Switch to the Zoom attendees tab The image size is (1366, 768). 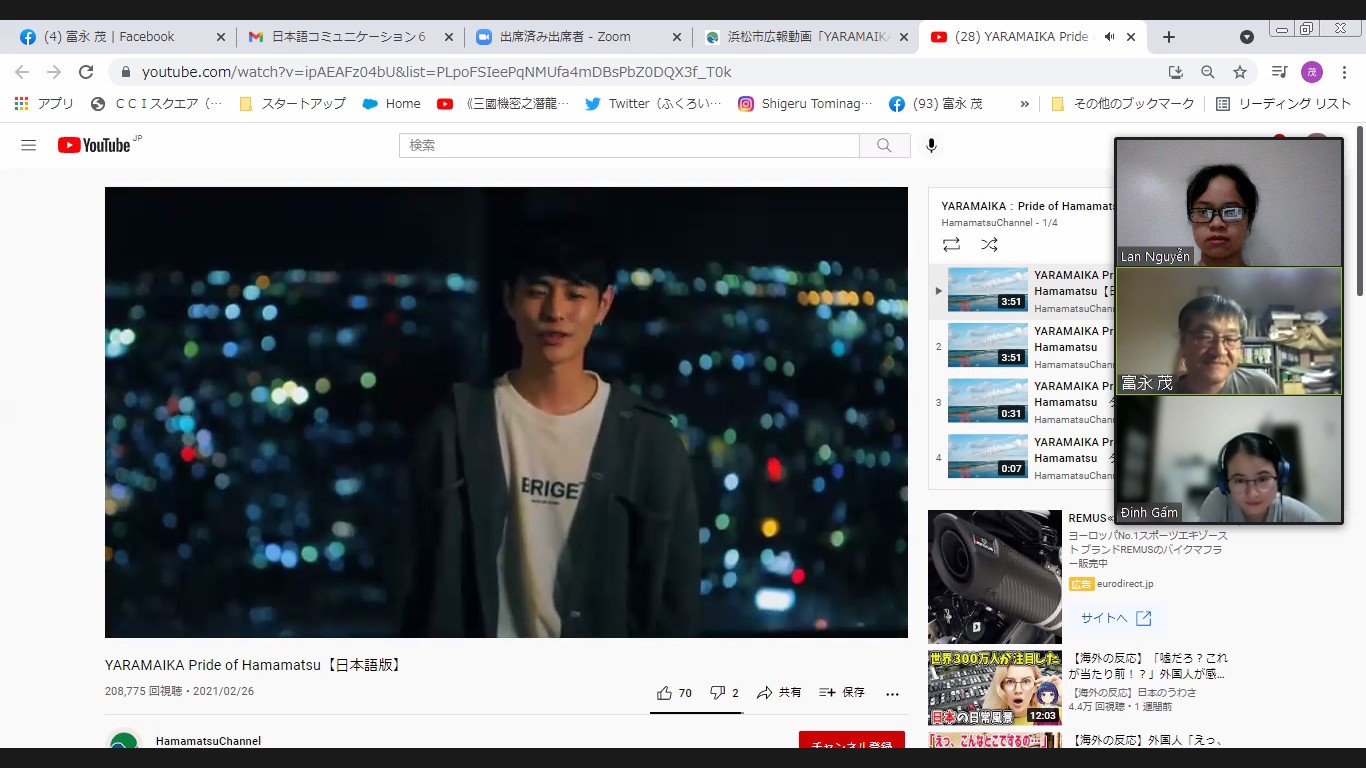click(565, 37)
